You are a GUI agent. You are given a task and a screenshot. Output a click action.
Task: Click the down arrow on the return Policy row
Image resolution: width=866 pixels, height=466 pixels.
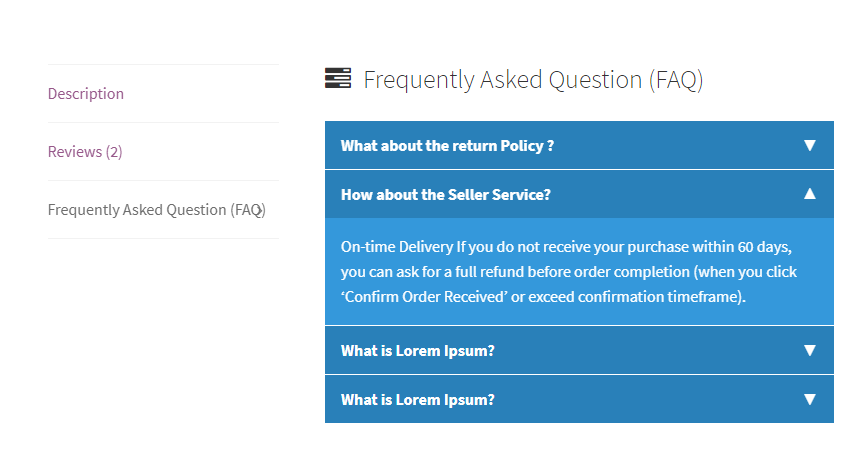(810, 145)
